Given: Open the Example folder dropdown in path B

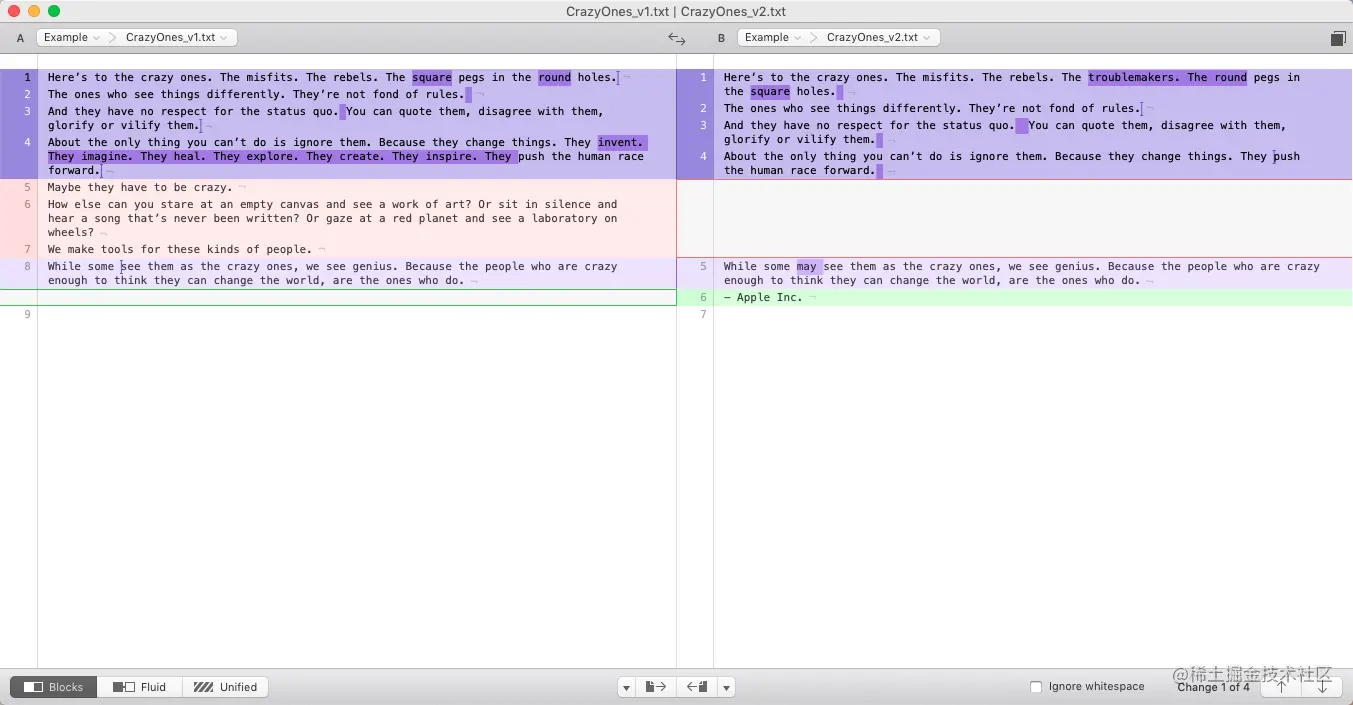Looking at the screenshot, I should pyautogui.click(x=773, y=38).
